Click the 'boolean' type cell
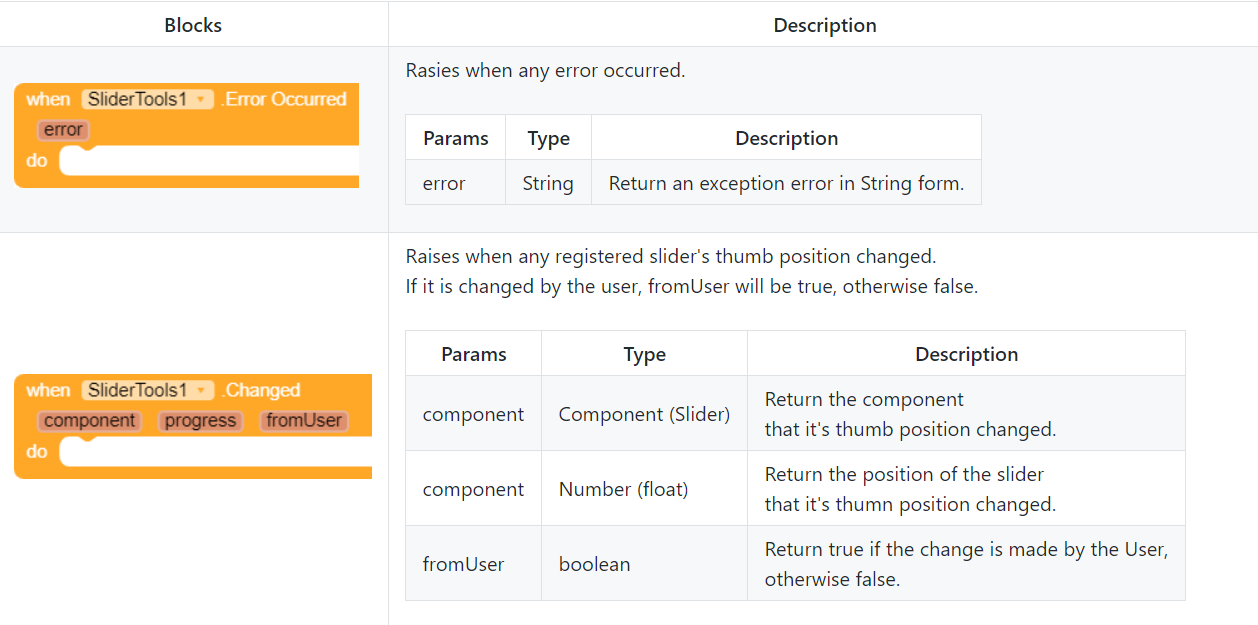This screenshot has height=625, width=1258. click(594, 564)
